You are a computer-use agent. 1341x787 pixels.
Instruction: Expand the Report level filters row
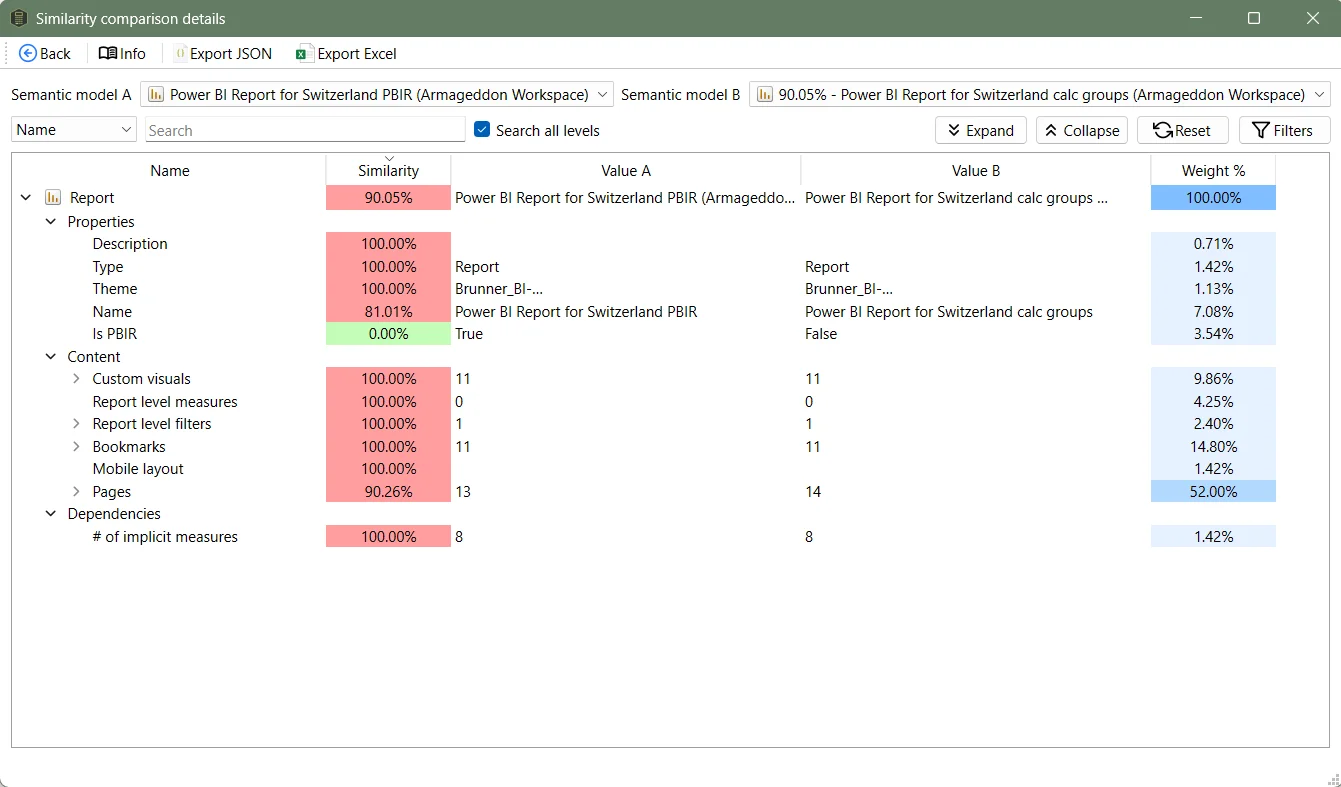76,424
